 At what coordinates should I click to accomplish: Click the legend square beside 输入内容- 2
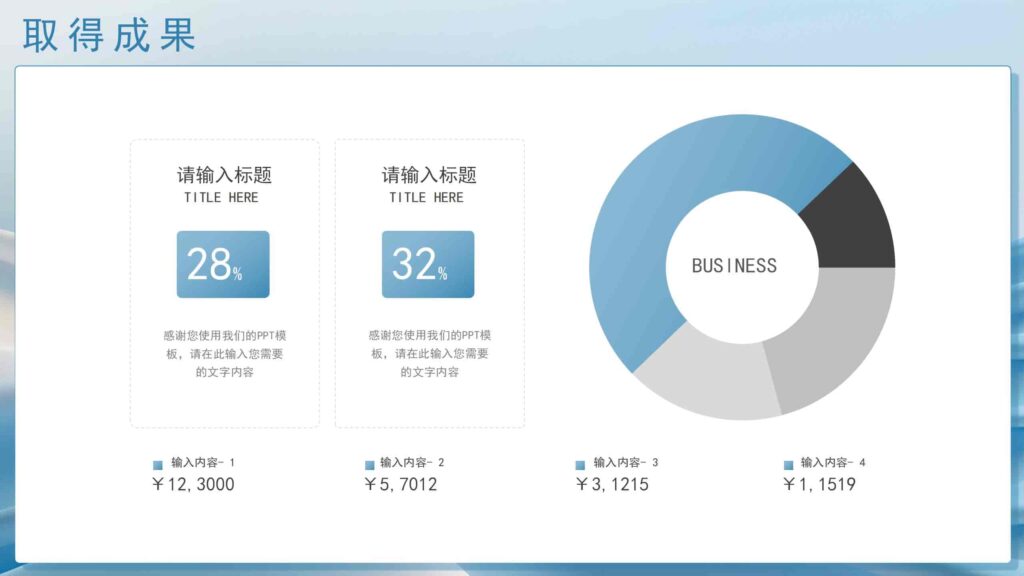point(370,465)
